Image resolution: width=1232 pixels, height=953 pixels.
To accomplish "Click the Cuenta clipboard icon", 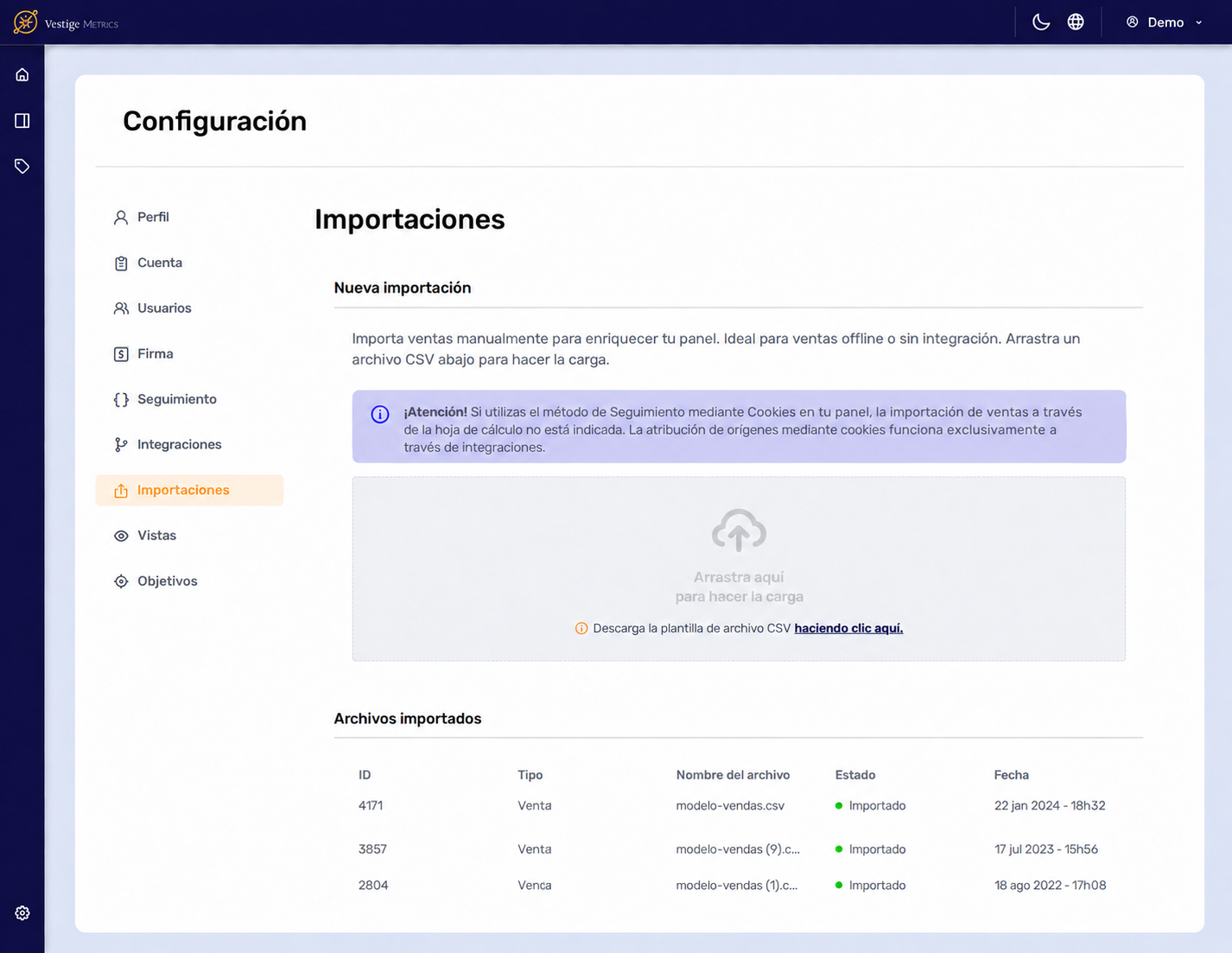I will click(x=121, y=263).
